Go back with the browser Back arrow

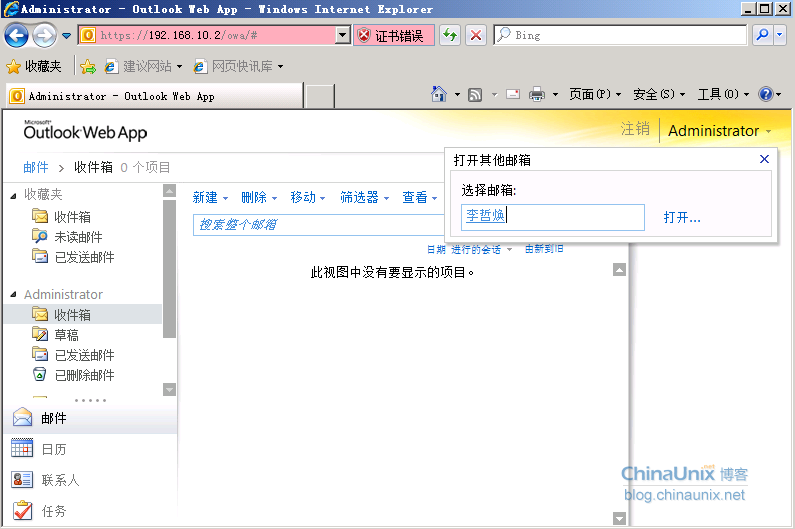pyautogui.click(x=16, y=36)
